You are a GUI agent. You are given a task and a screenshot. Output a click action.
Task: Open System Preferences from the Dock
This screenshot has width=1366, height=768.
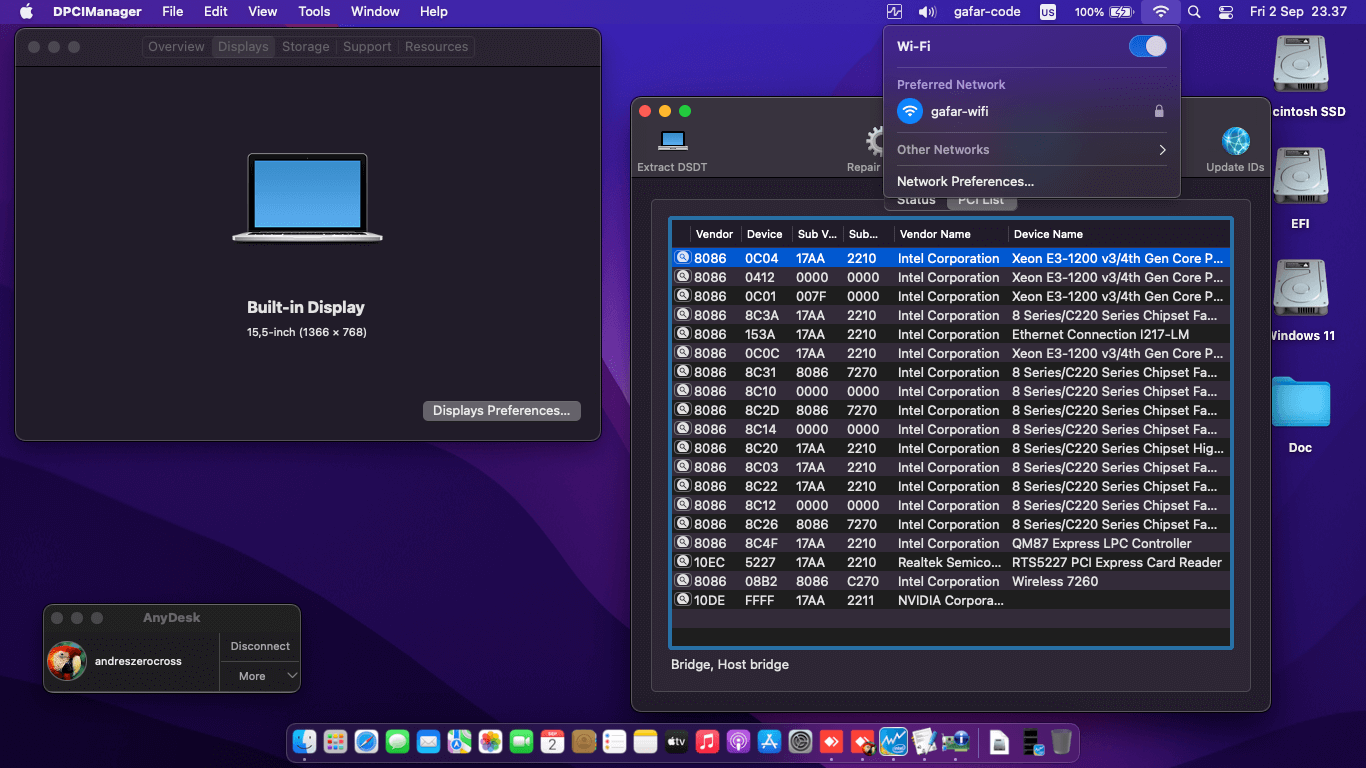point(800,741)
